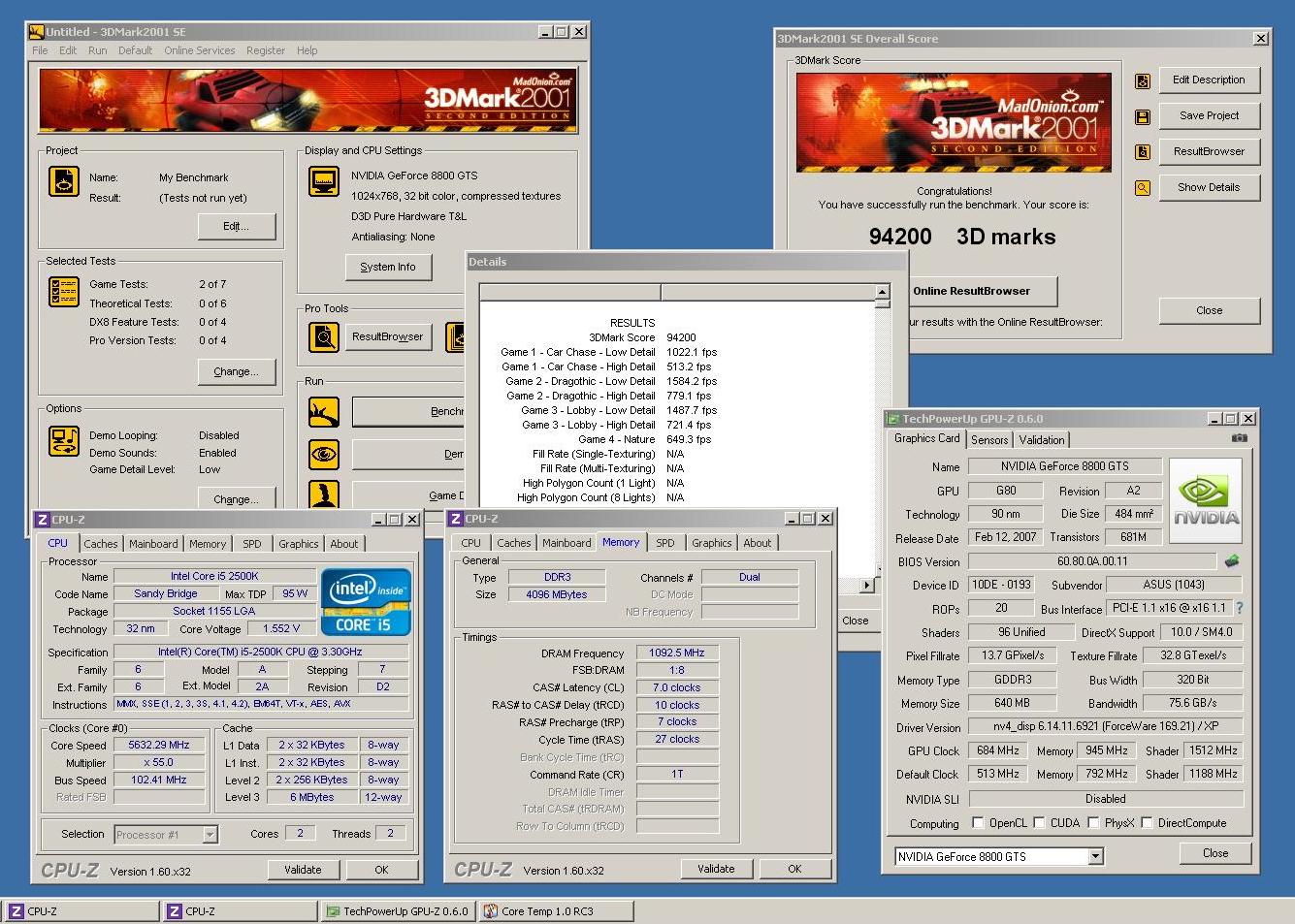Click the Threads value field in CPU-Z

click(x=390, y=834)
